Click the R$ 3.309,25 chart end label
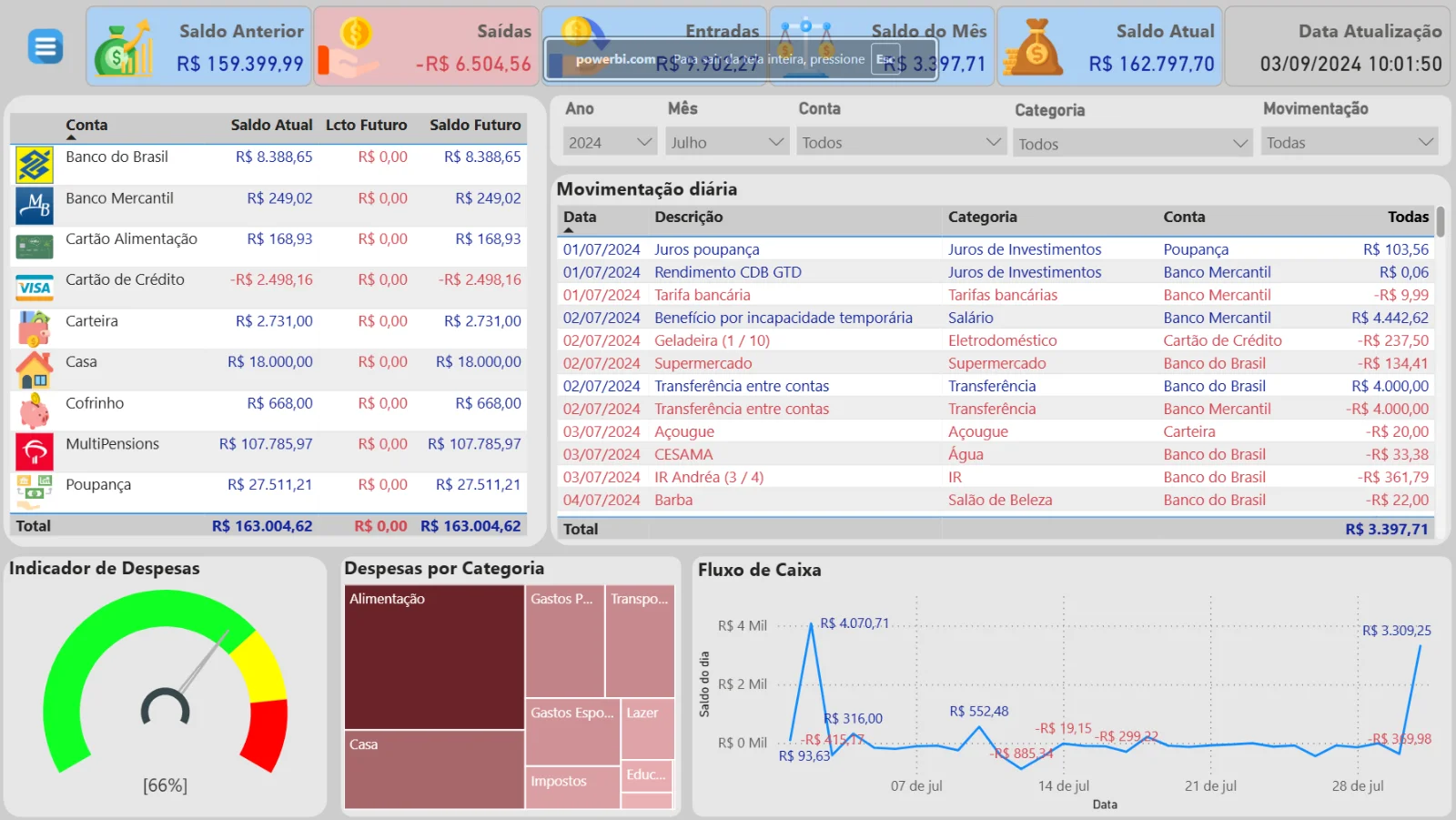 (1397, 631)
